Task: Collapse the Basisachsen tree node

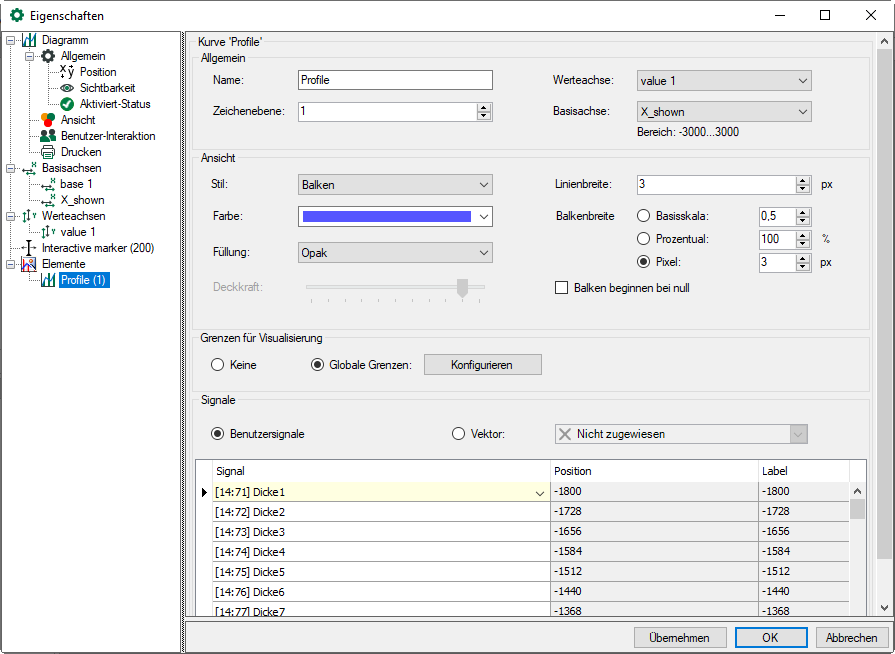Action: pos(10,168)
